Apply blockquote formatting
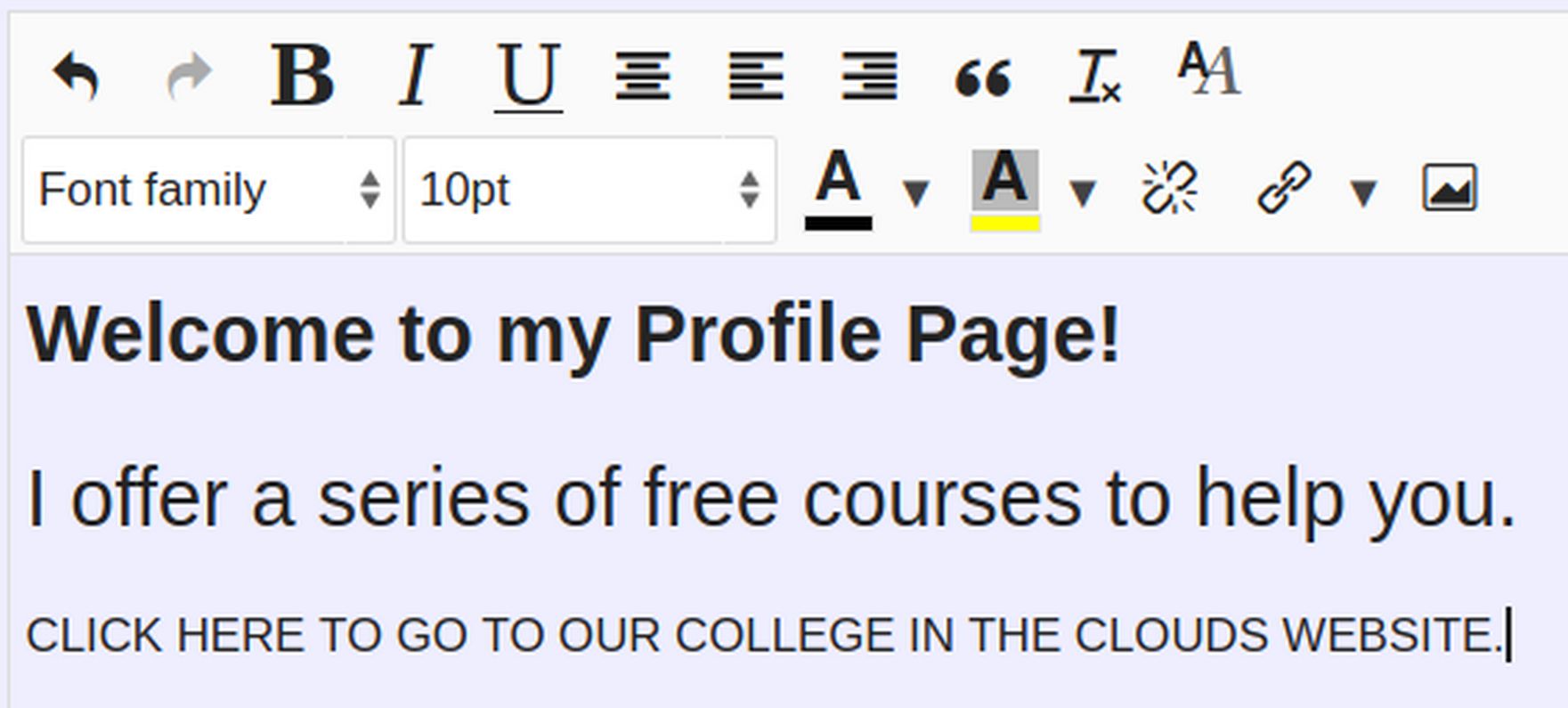This screenshot has height=708, width=1568. [983, 77]
